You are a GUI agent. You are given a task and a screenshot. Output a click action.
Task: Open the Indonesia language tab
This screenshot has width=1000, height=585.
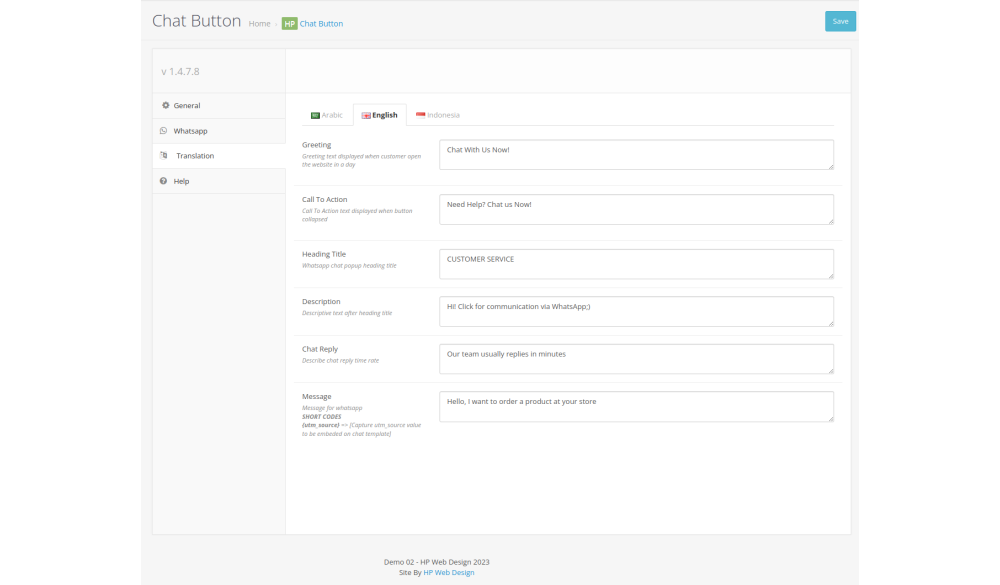pos(438,115)
